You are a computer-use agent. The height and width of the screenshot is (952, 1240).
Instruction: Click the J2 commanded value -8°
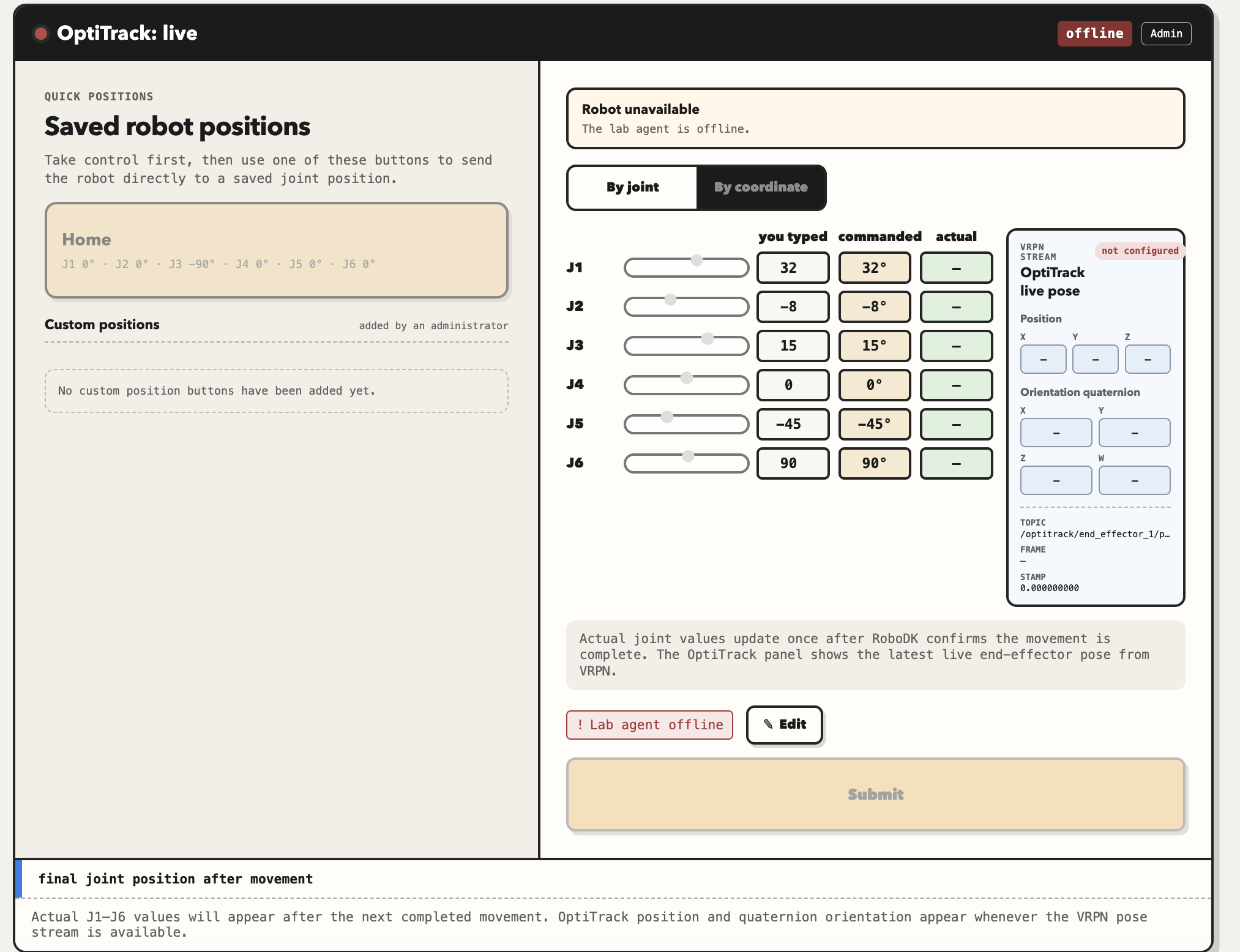pyautogui.click(x=875, y=307)
